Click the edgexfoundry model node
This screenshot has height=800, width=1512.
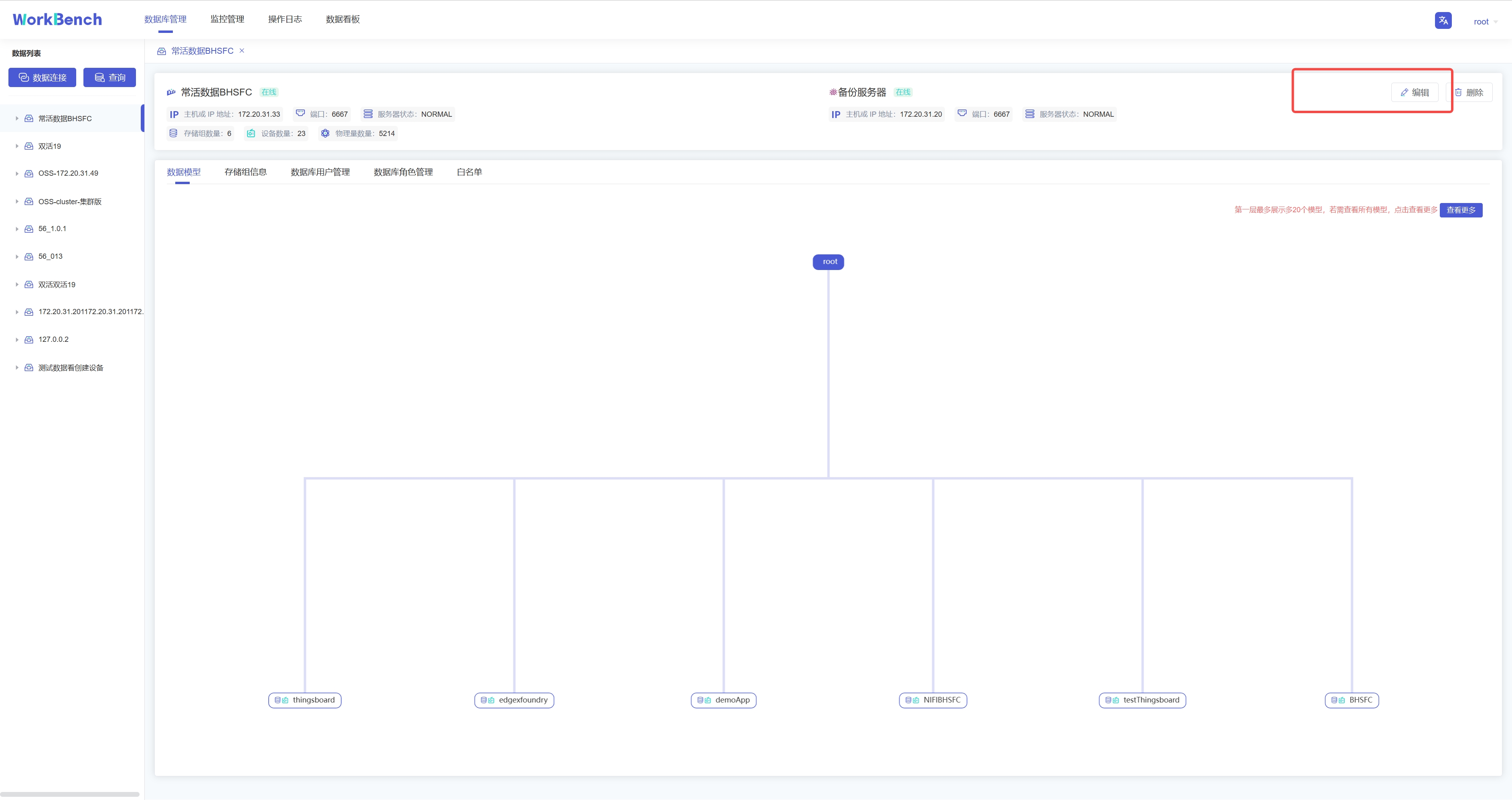[x=514, y=700]
